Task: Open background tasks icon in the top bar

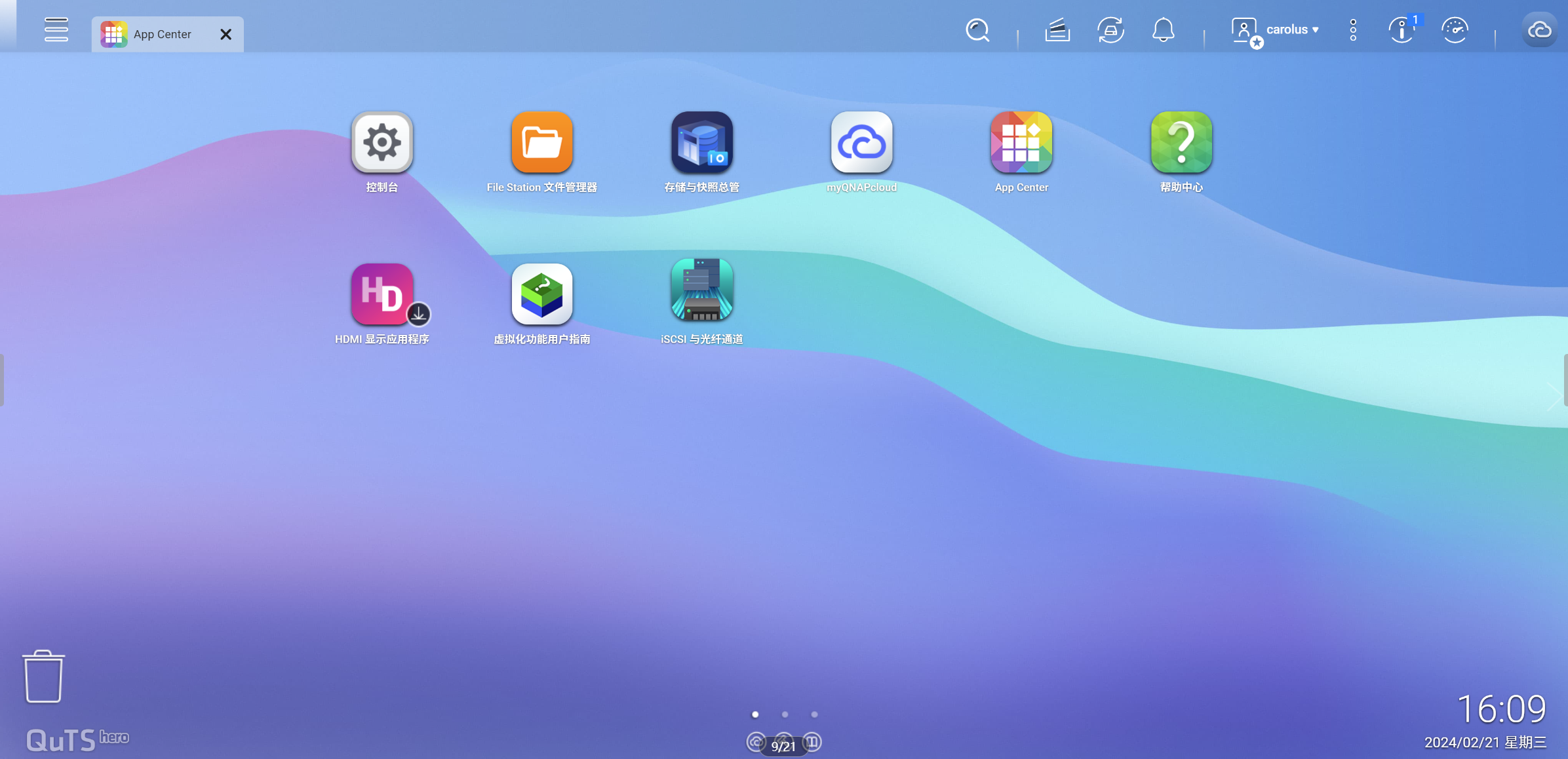Action: point(1057,30)
